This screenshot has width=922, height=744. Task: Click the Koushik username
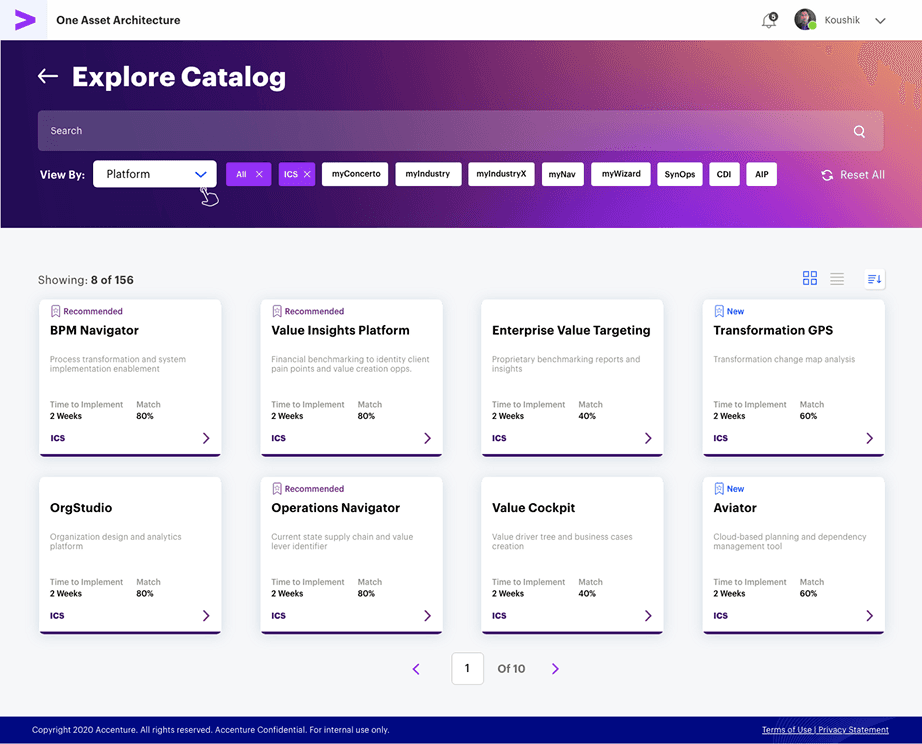[842, 20]
